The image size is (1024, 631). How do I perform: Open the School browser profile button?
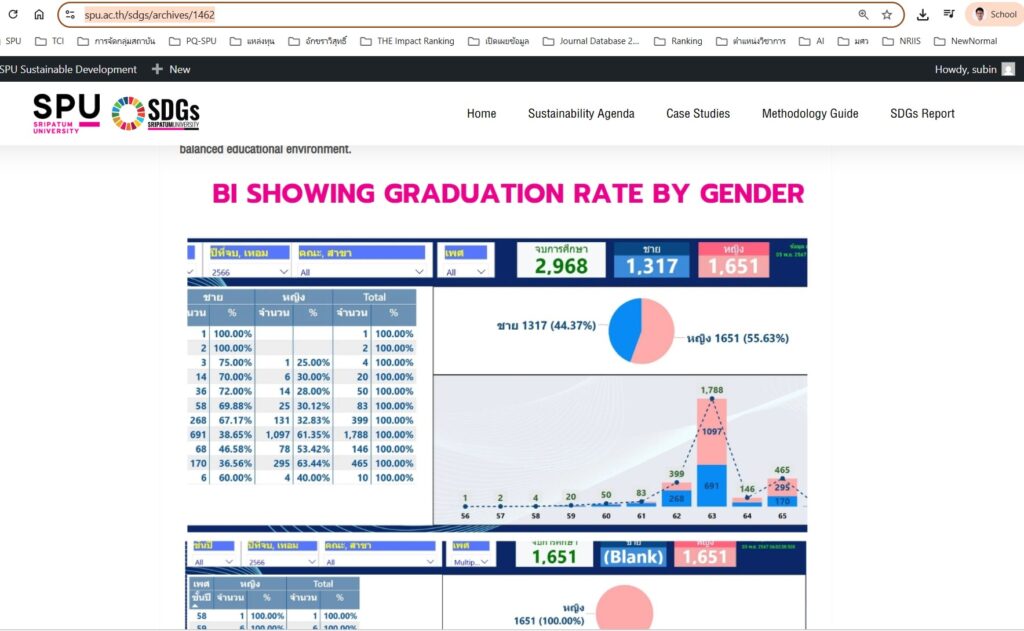click(x=994, y=15)
